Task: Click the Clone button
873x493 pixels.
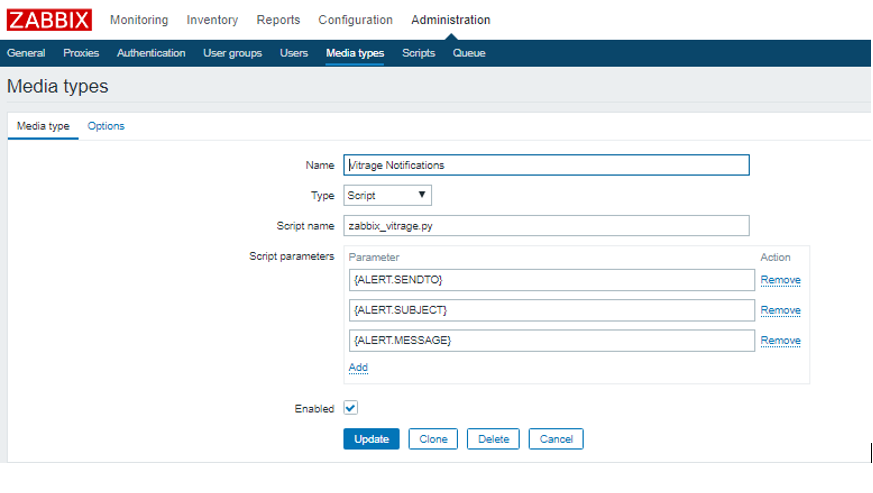Action: pyautogui.click(x=433, y=439)
